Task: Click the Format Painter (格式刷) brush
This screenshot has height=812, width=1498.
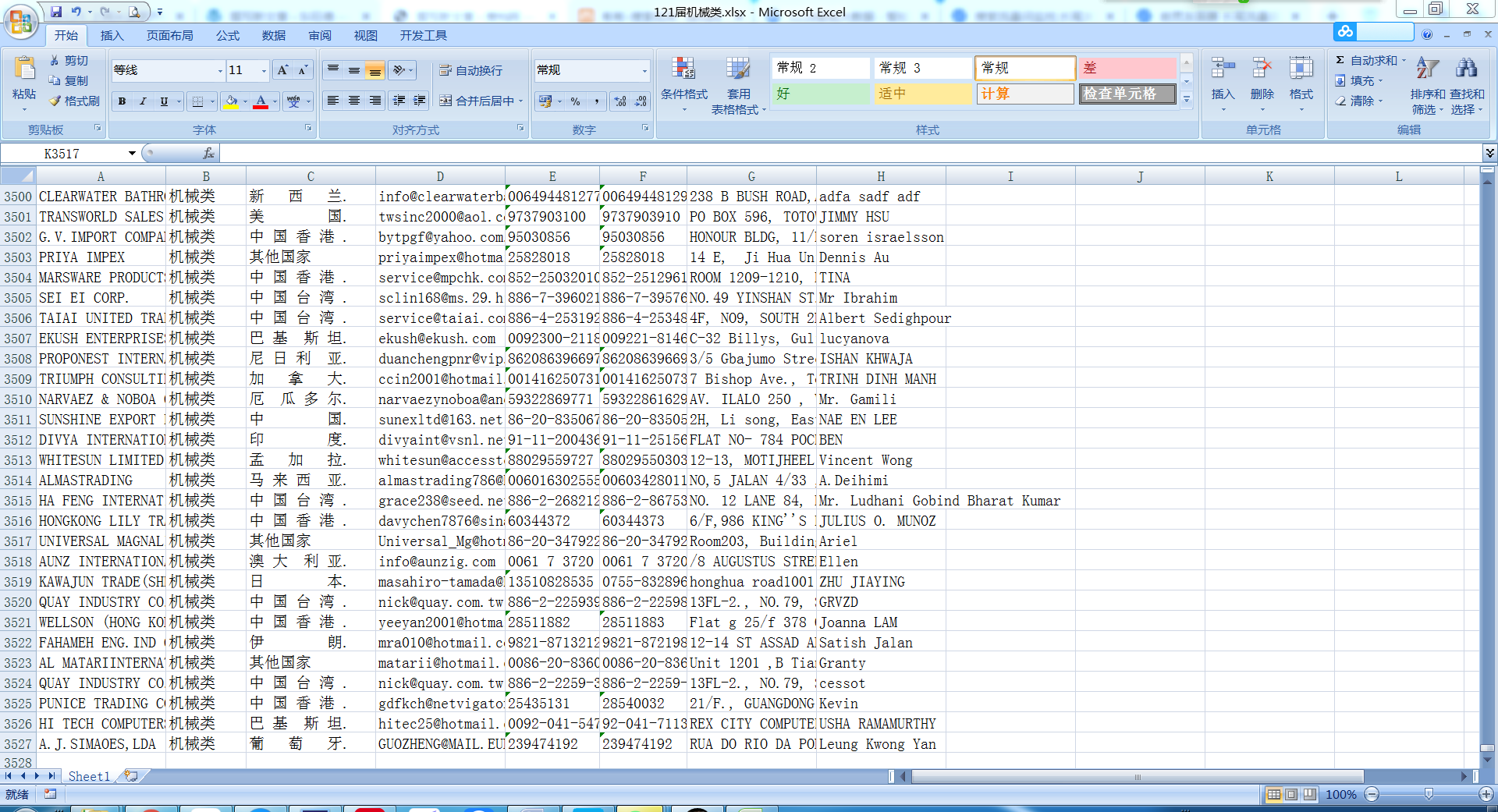Action: coord(55,101)
